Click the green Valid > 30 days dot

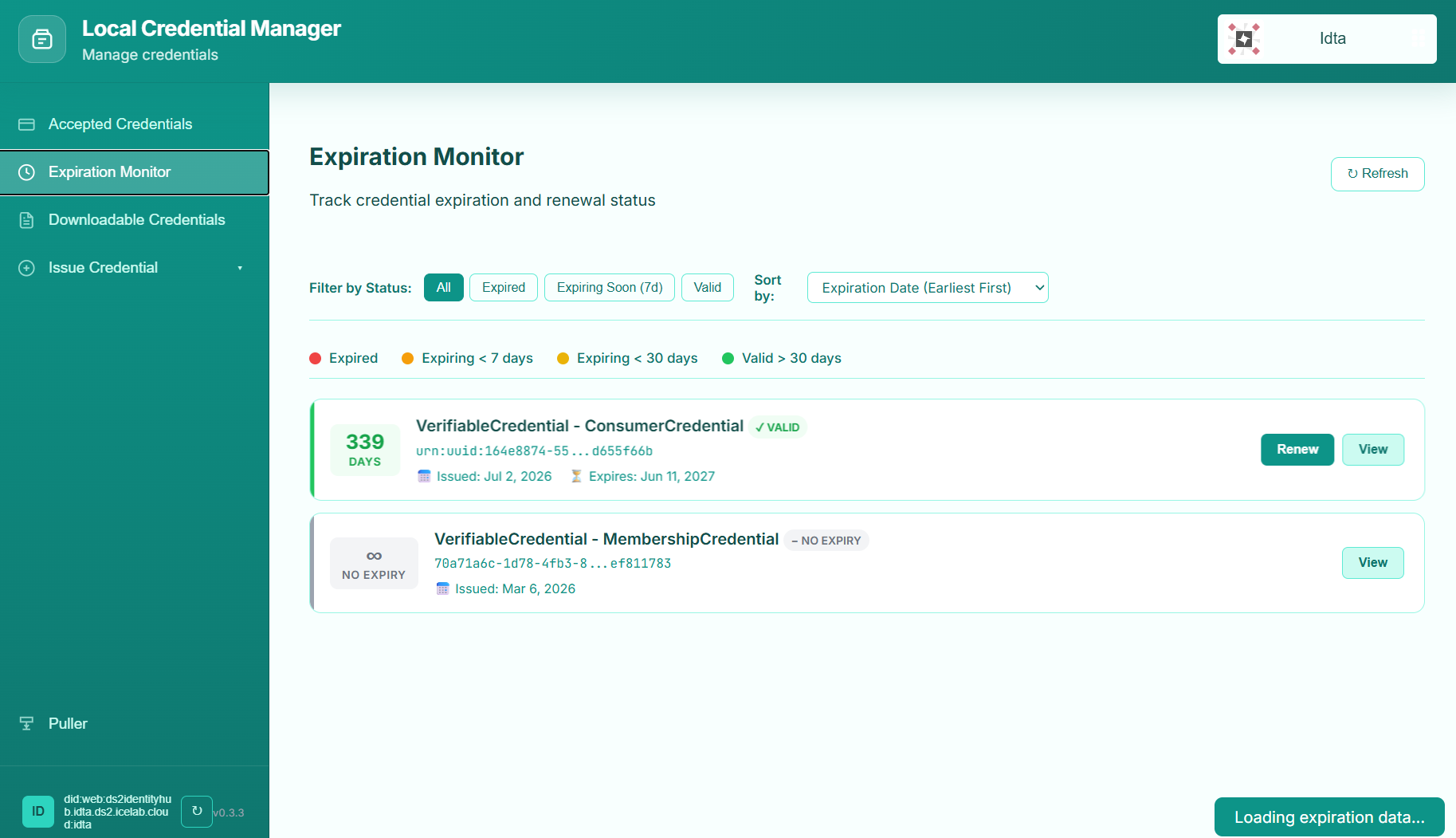click(728, 359)
